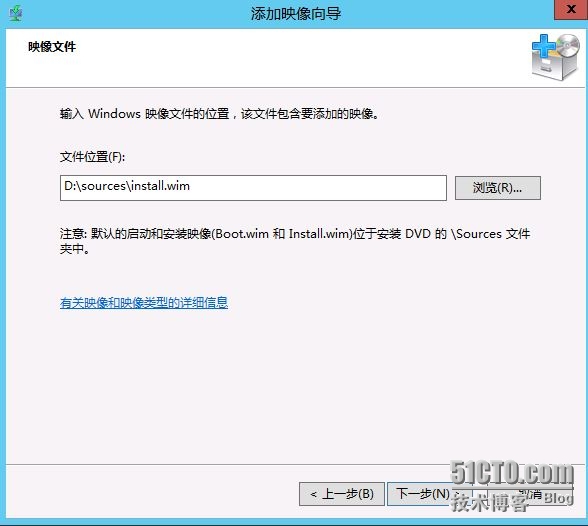Go back with 上一步(B) button

point(342,494)
